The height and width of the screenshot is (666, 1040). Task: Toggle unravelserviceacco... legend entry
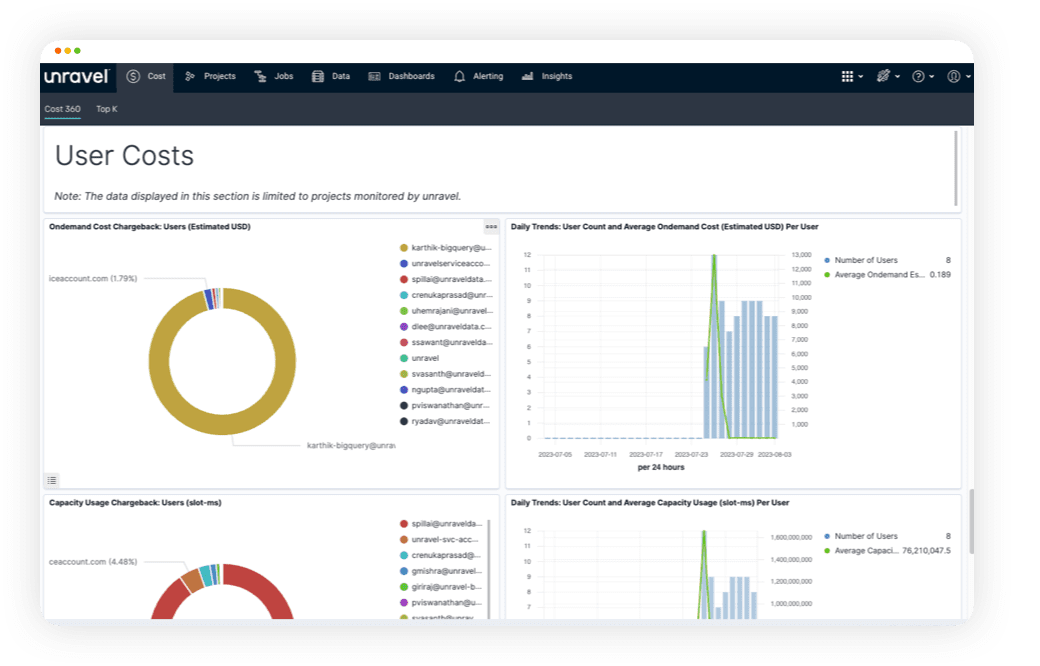[446, 264]
